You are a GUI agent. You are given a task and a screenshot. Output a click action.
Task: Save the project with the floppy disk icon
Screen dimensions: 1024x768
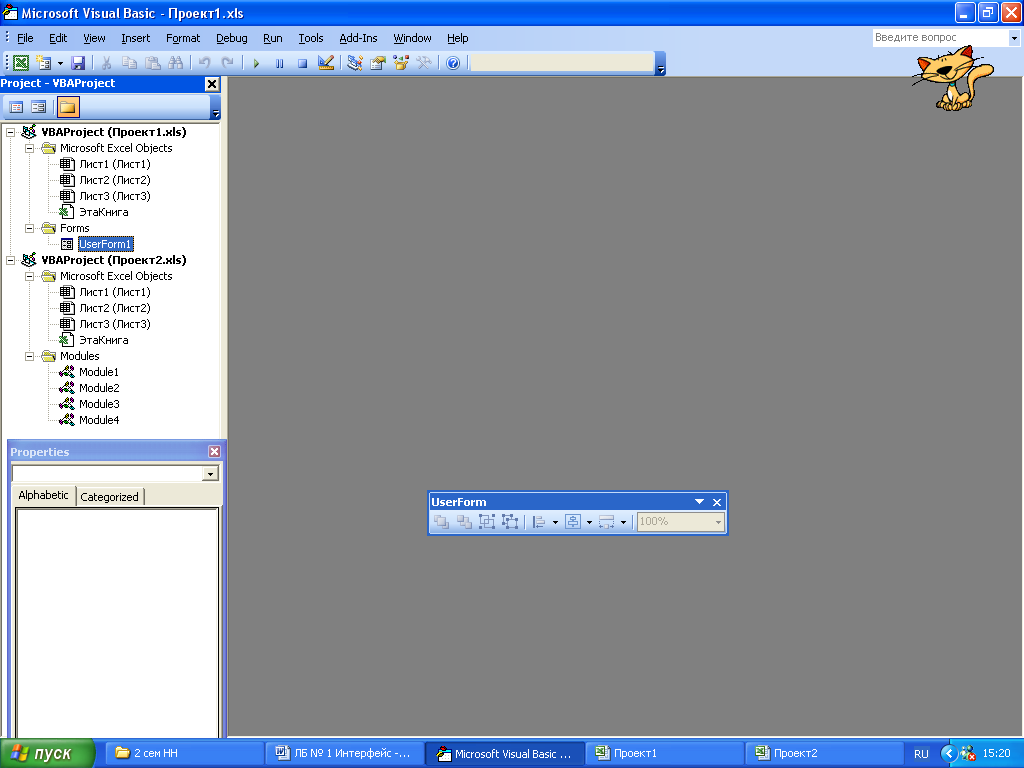[x=78, y=63]
